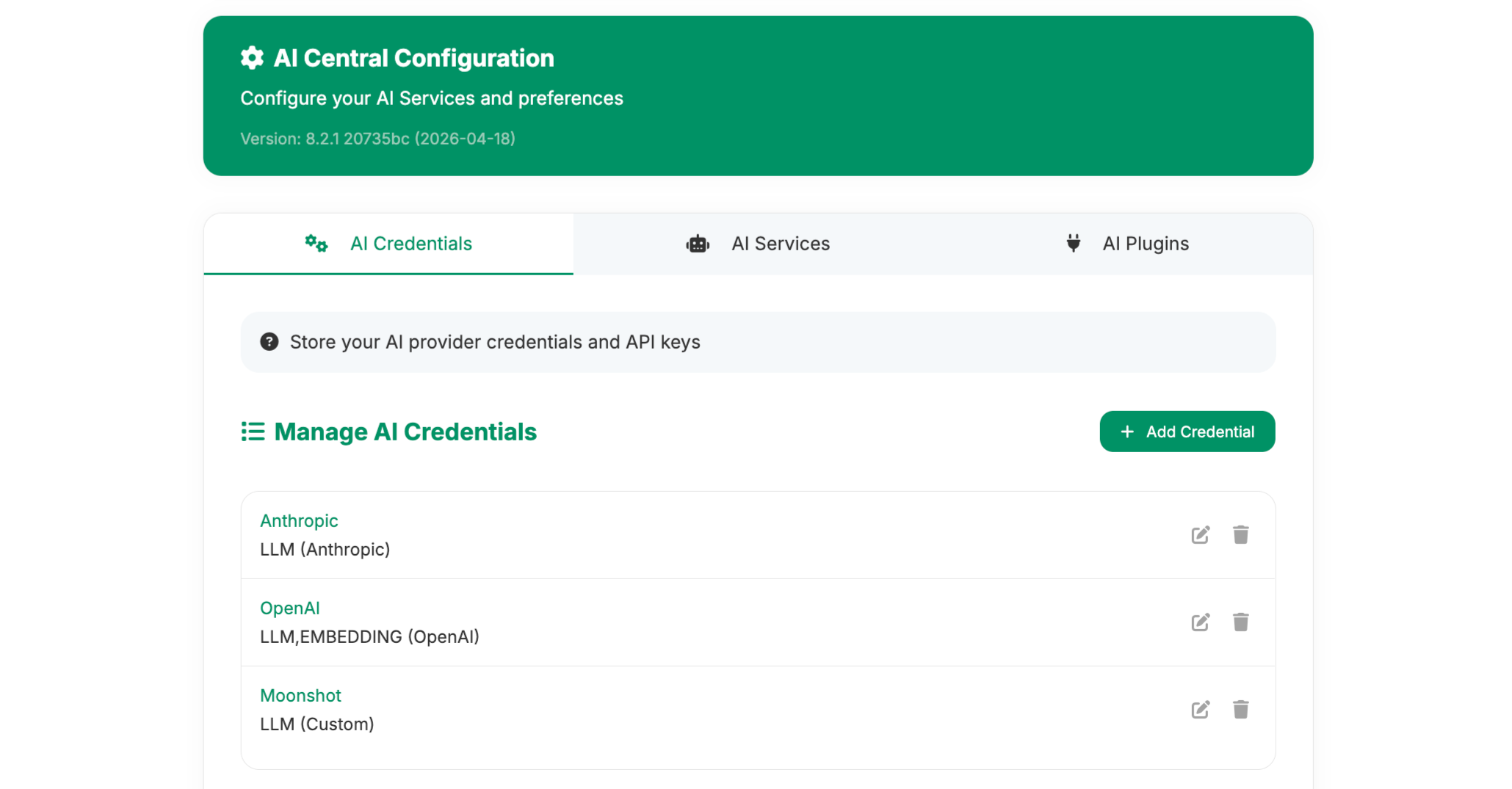Image resolution: width=1512 pixels, height=789 pixels.
Task: Delete the Anthropic credential via trash icon
Action: (1240, 535)
